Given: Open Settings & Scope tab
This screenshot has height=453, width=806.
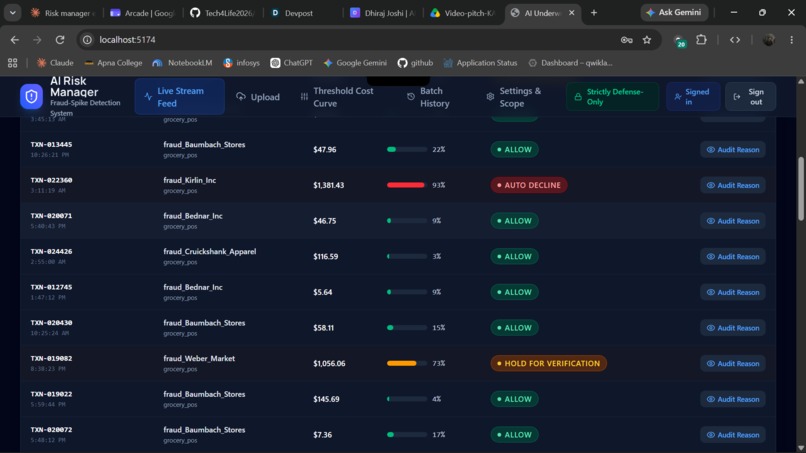Looking at the screenshot, I should 514,97.
